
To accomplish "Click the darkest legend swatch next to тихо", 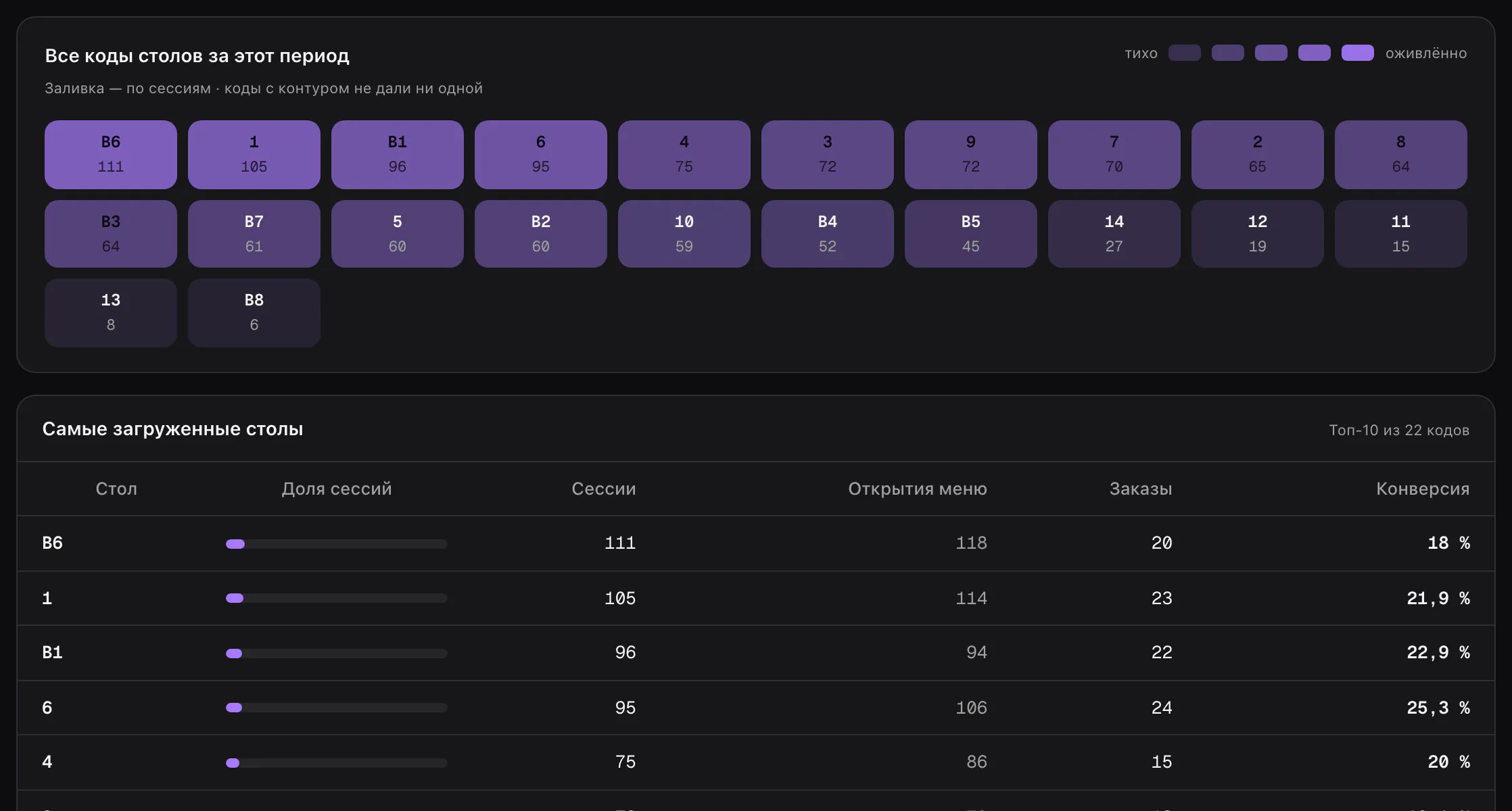I will point(1185,53).
